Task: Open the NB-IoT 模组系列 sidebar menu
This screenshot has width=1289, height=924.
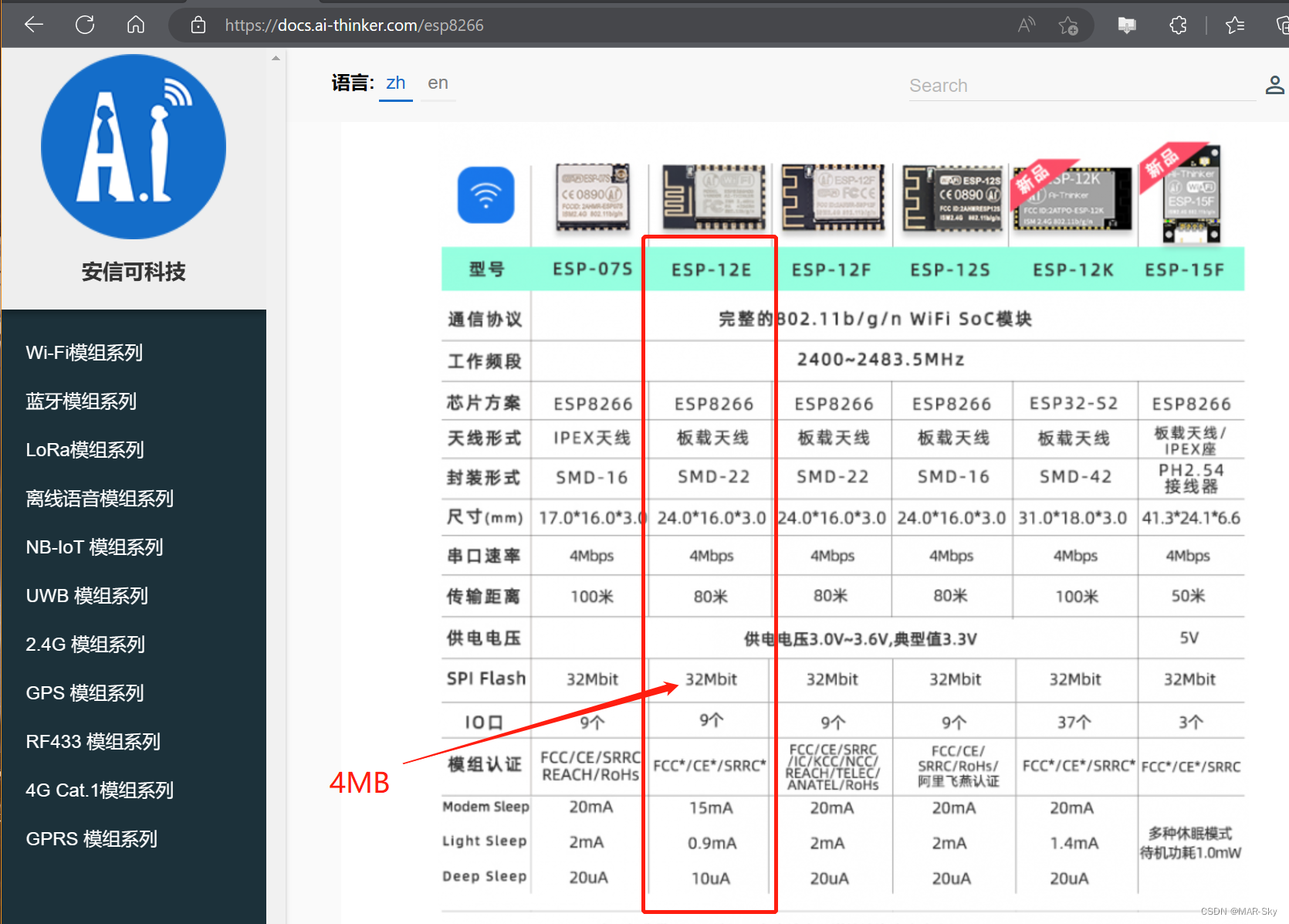Action: click(94, 547)
